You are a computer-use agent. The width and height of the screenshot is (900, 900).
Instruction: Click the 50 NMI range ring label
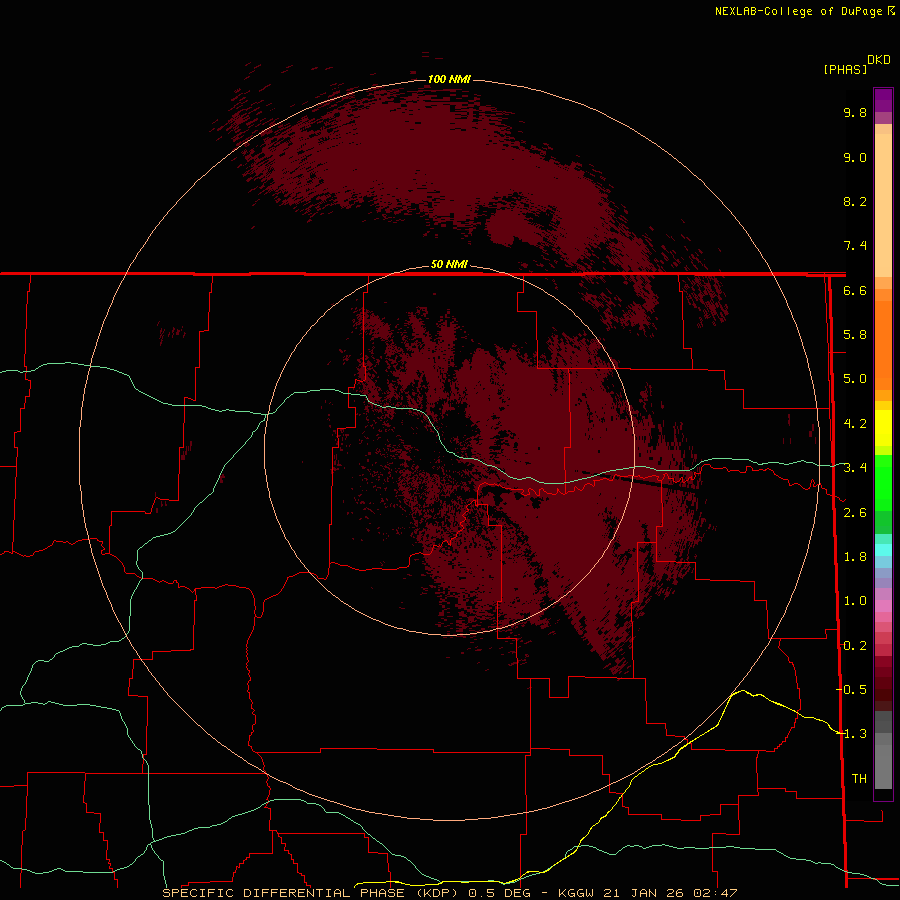point(449,265)
